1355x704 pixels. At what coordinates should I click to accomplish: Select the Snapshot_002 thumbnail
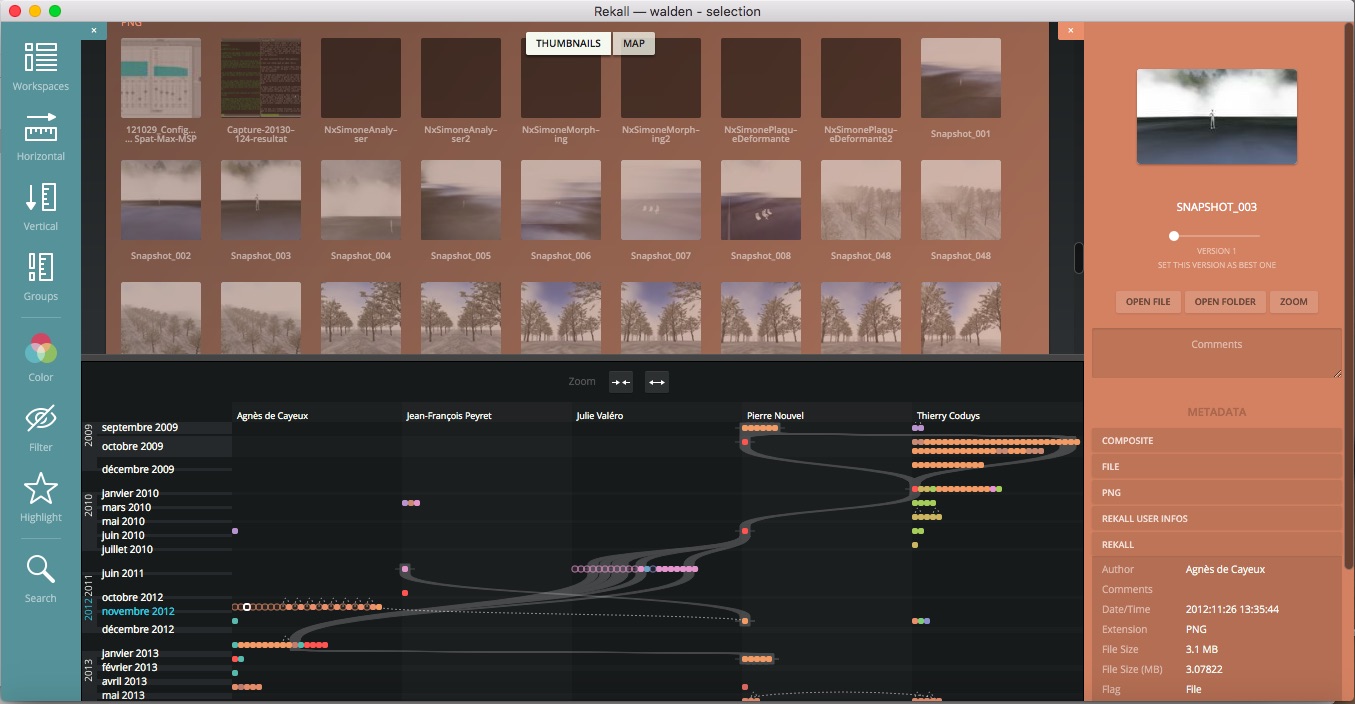point(161,201)
